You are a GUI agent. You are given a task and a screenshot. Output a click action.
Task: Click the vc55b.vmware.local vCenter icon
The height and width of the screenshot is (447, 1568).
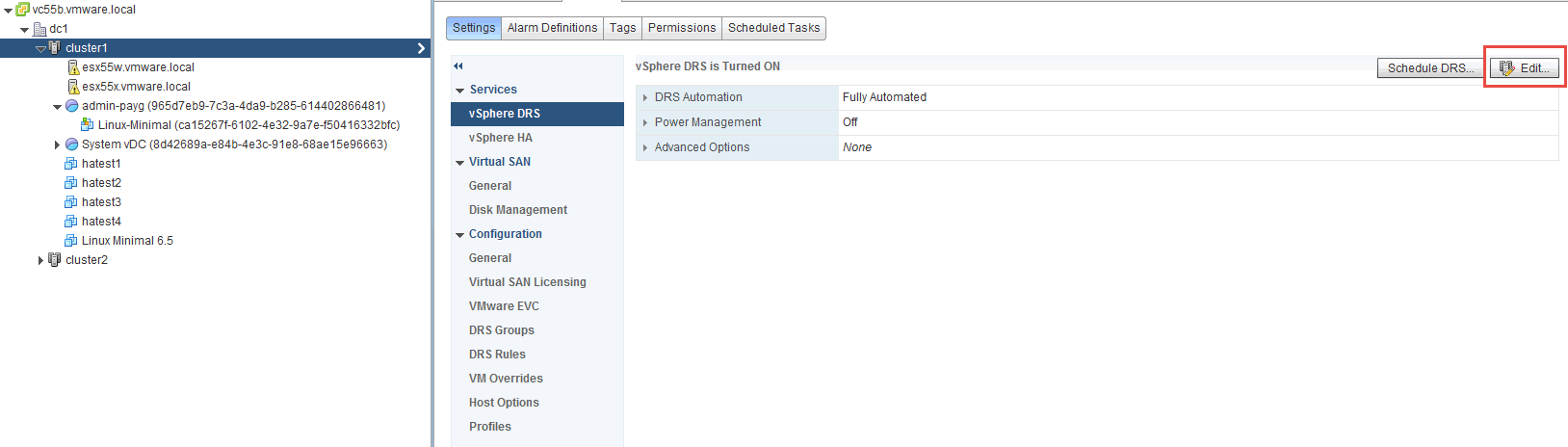(x=22, y=10)
